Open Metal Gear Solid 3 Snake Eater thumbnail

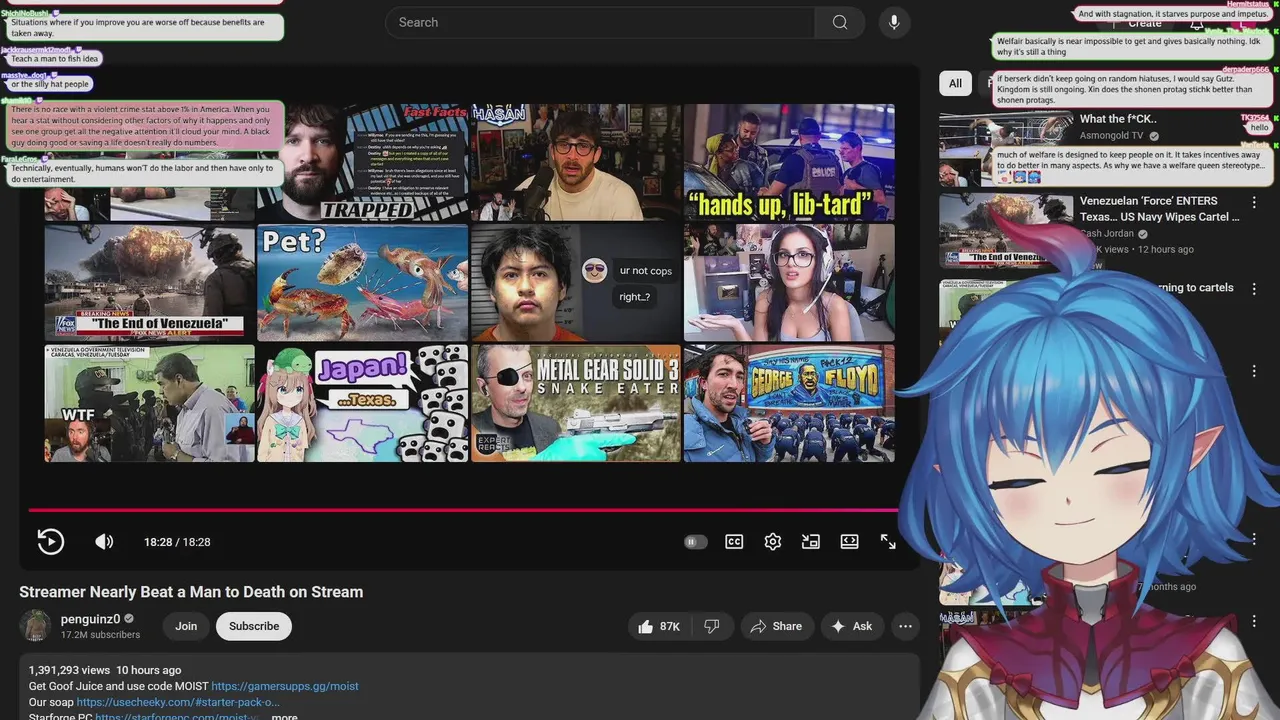(x=576, y=403)
